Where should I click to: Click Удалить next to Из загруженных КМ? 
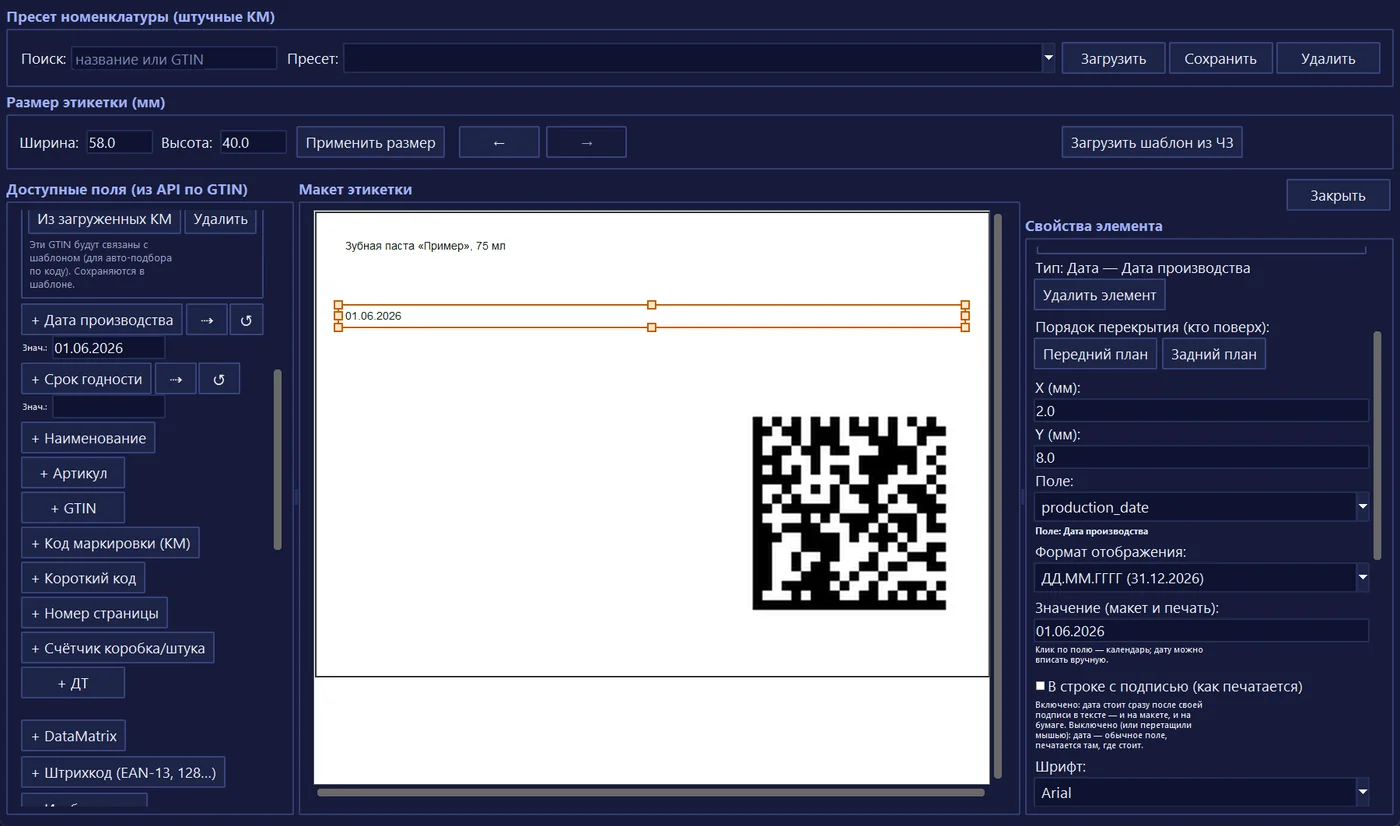pyautogui.click(x=221, y=219)
